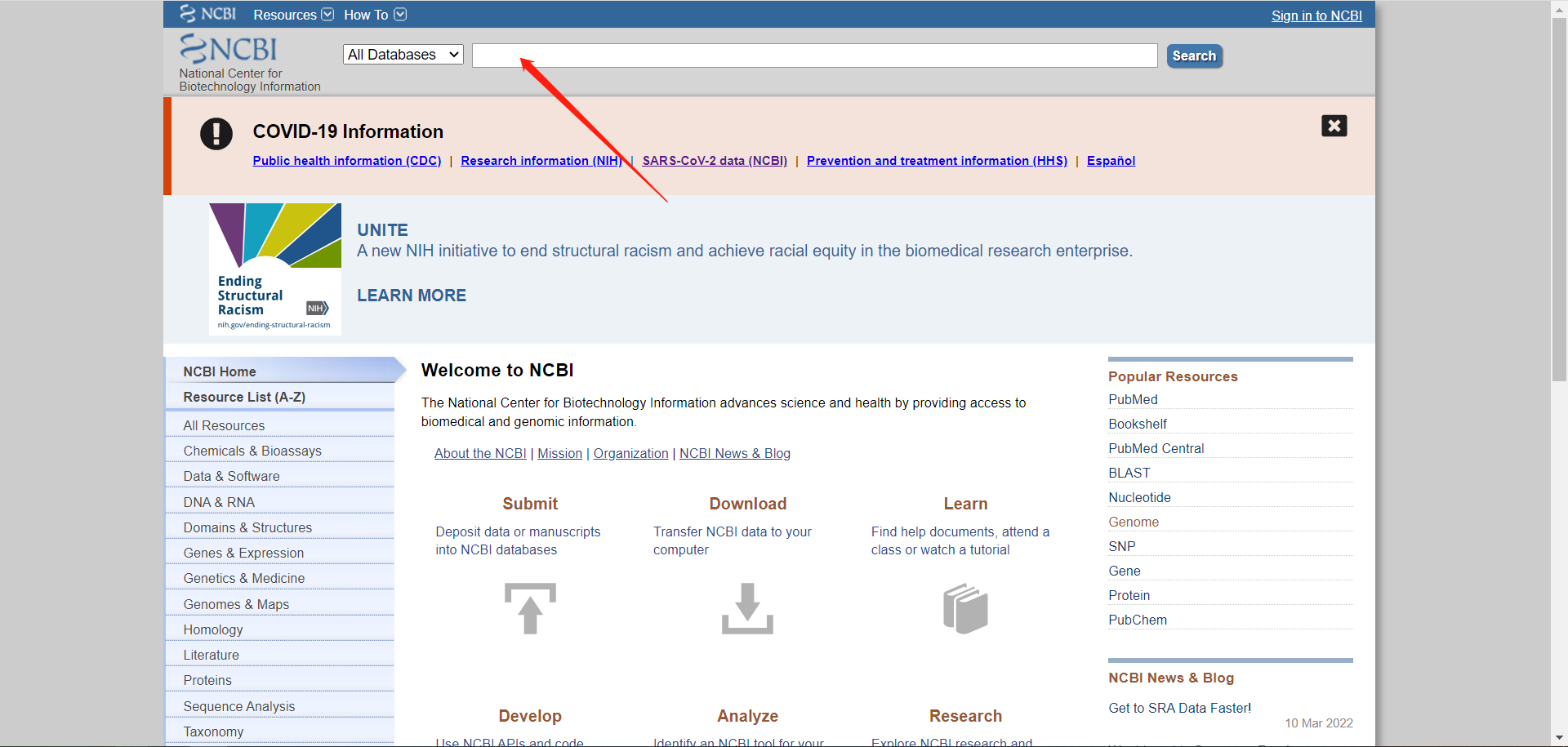Click the Download arrow icon
This screenshot has height=747, width=1568.
(x=747, y=608)
